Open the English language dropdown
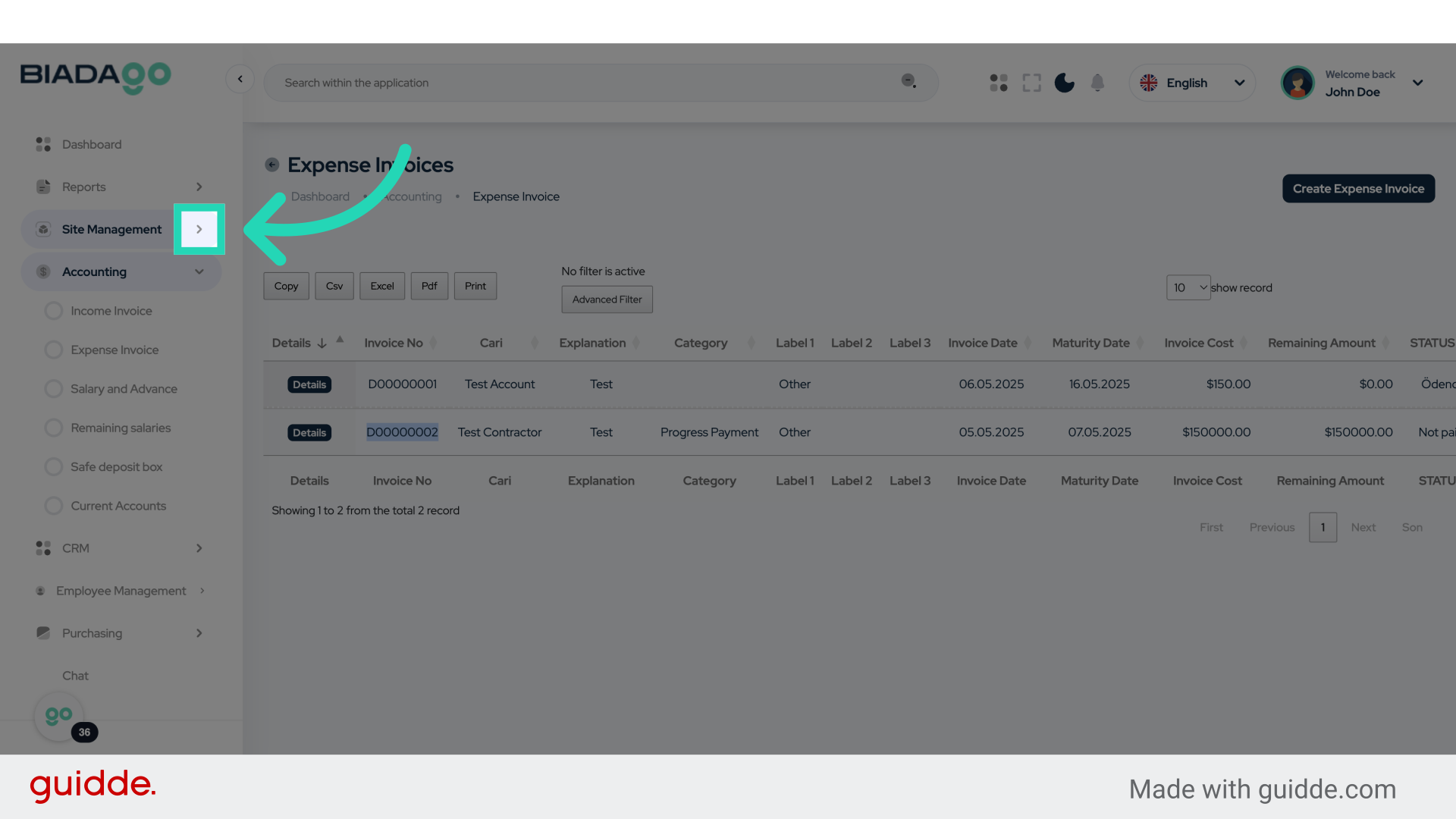 1192,83
